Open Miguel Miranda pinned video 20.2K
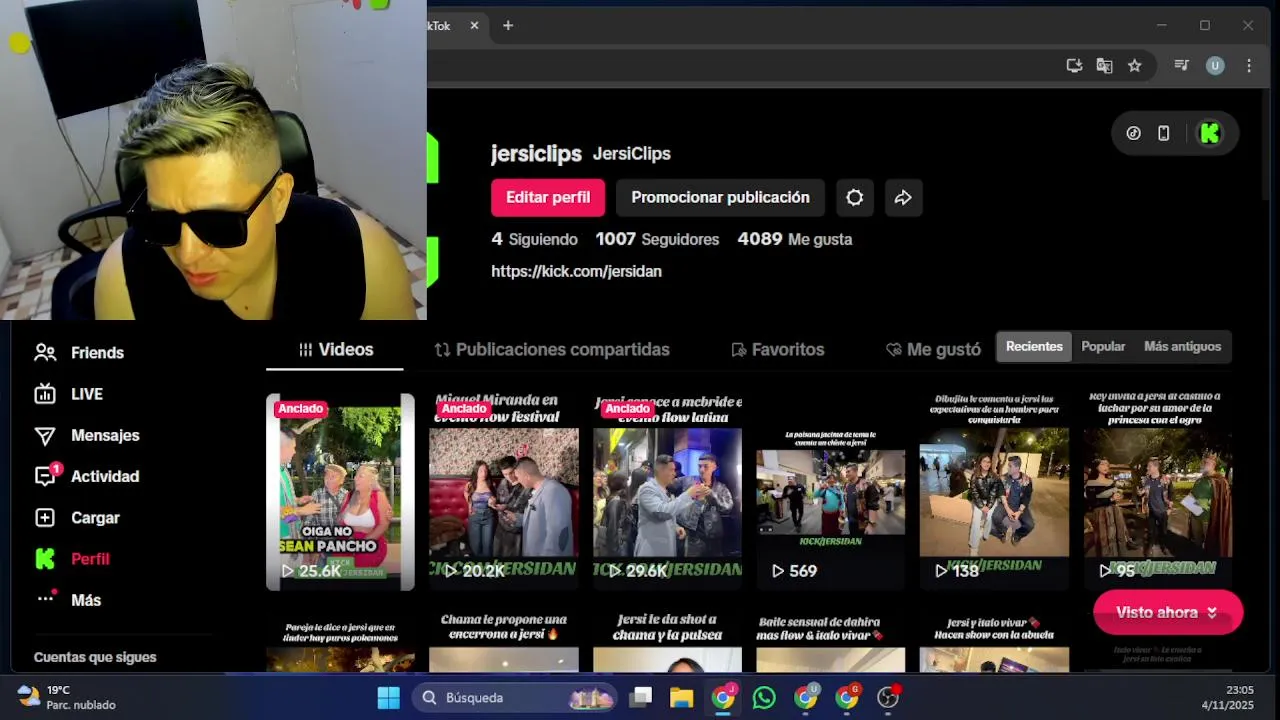The image size is (1280, 720). pyautogui.click(x=503, y=492)
